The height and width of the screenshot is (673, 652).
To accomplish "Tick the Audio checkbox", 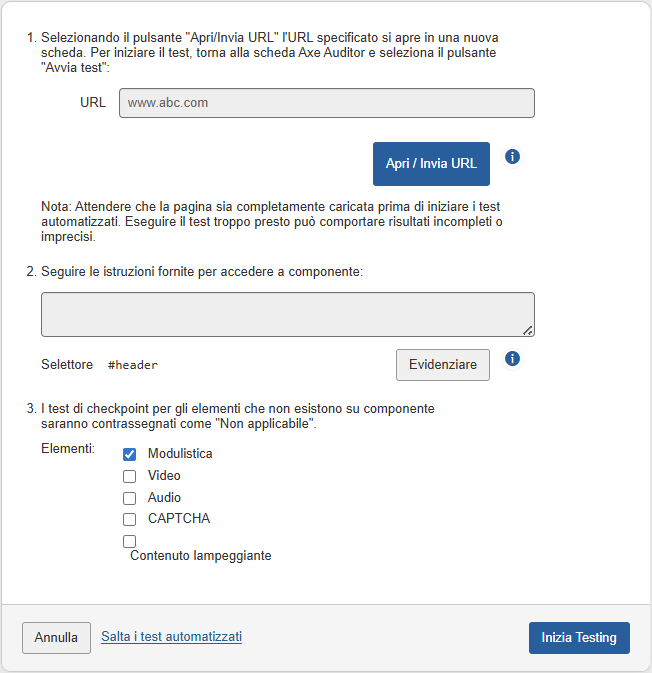I will coord(129,498).
